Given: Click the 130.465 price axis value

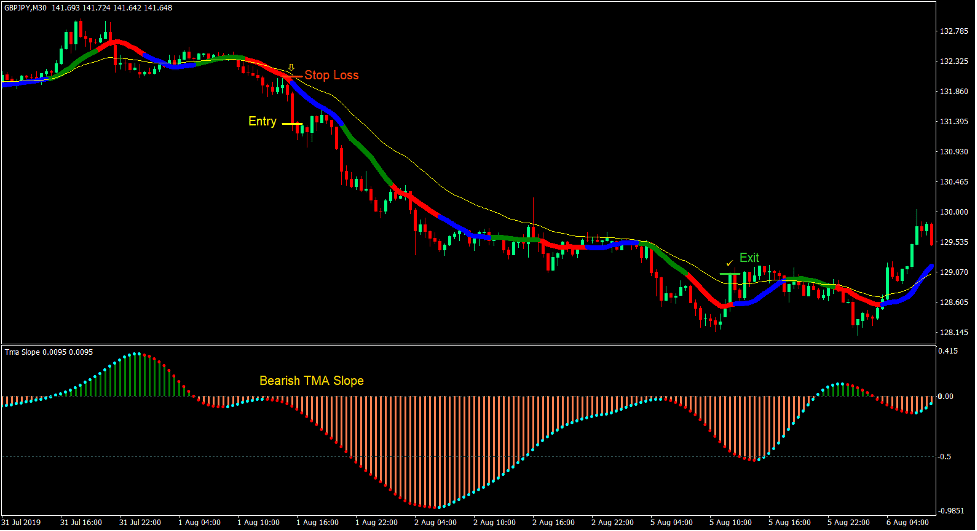Looking at the screenshot, I should pos(953,182).
